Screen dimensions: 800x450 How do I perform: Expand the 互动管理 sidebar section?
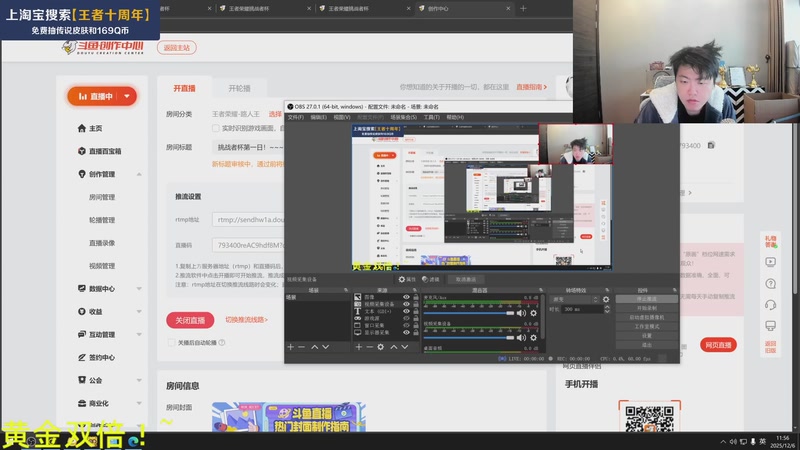(139, 335)
